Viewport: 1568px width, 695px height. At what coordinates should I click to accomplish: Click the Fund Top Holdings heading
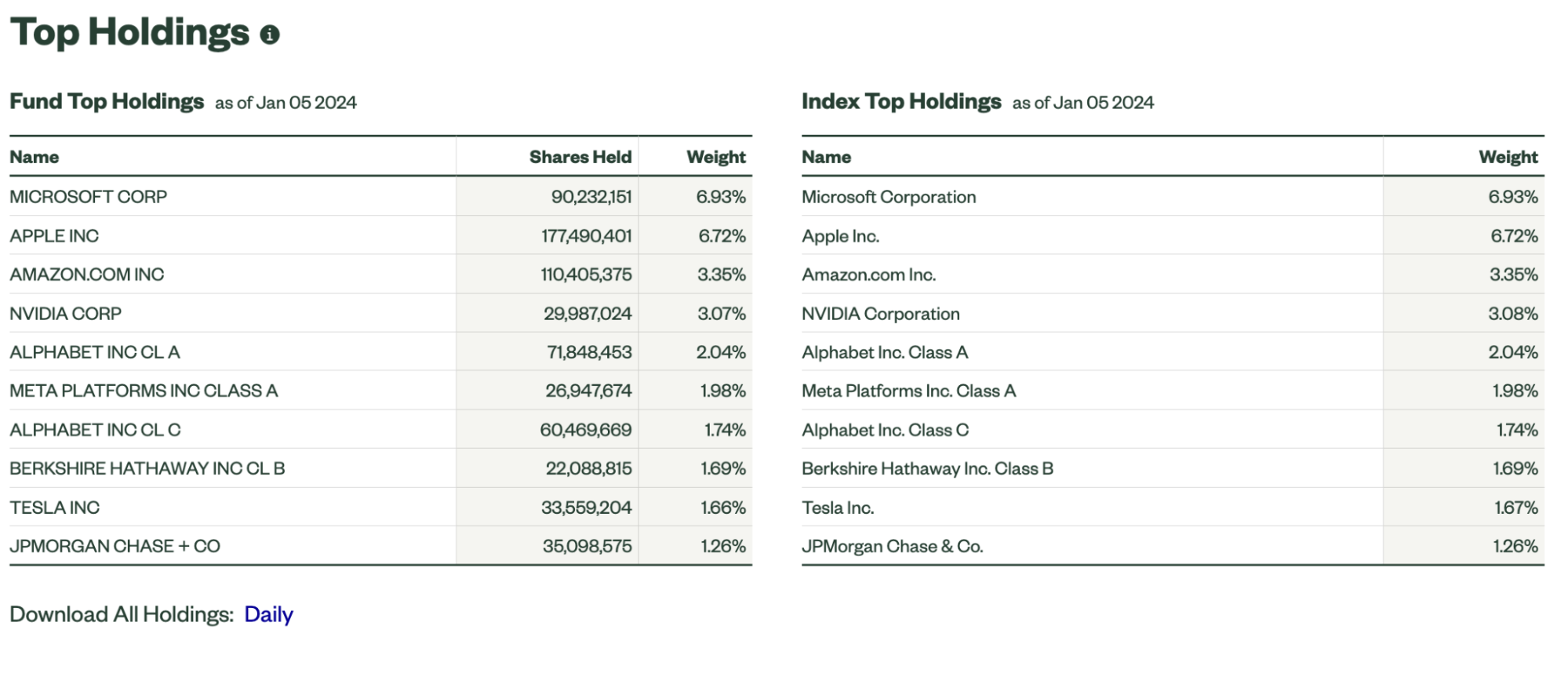coord(107,102)
